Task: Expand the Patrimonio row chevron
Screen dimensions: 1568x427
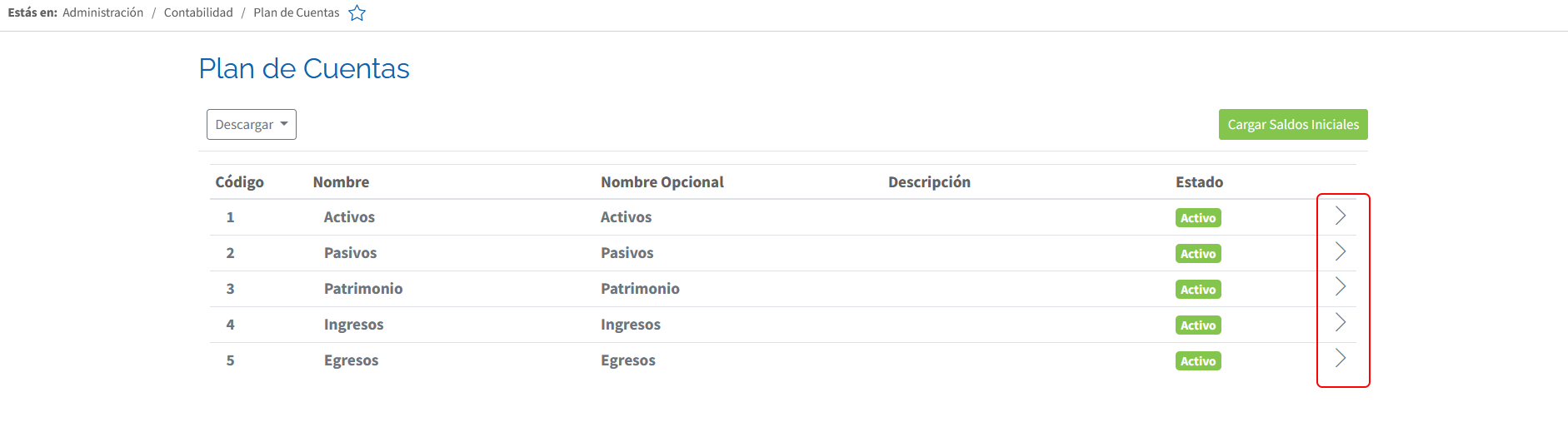Action: point(1341,287)
